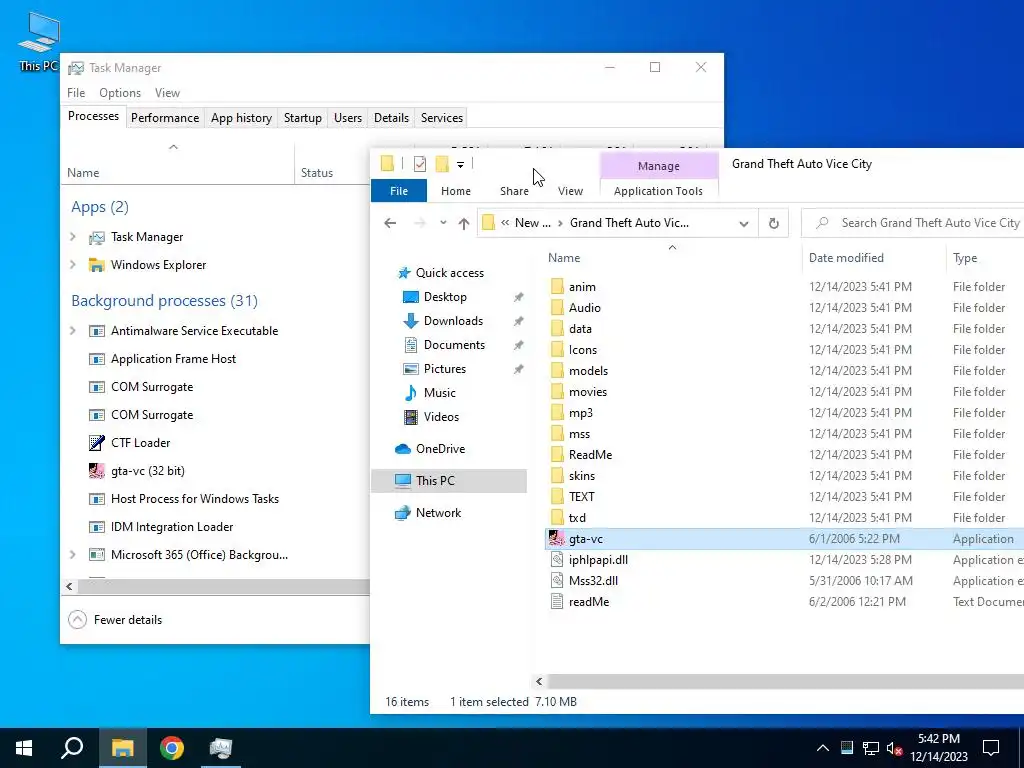Switch to Startup tab

[302, 118]
